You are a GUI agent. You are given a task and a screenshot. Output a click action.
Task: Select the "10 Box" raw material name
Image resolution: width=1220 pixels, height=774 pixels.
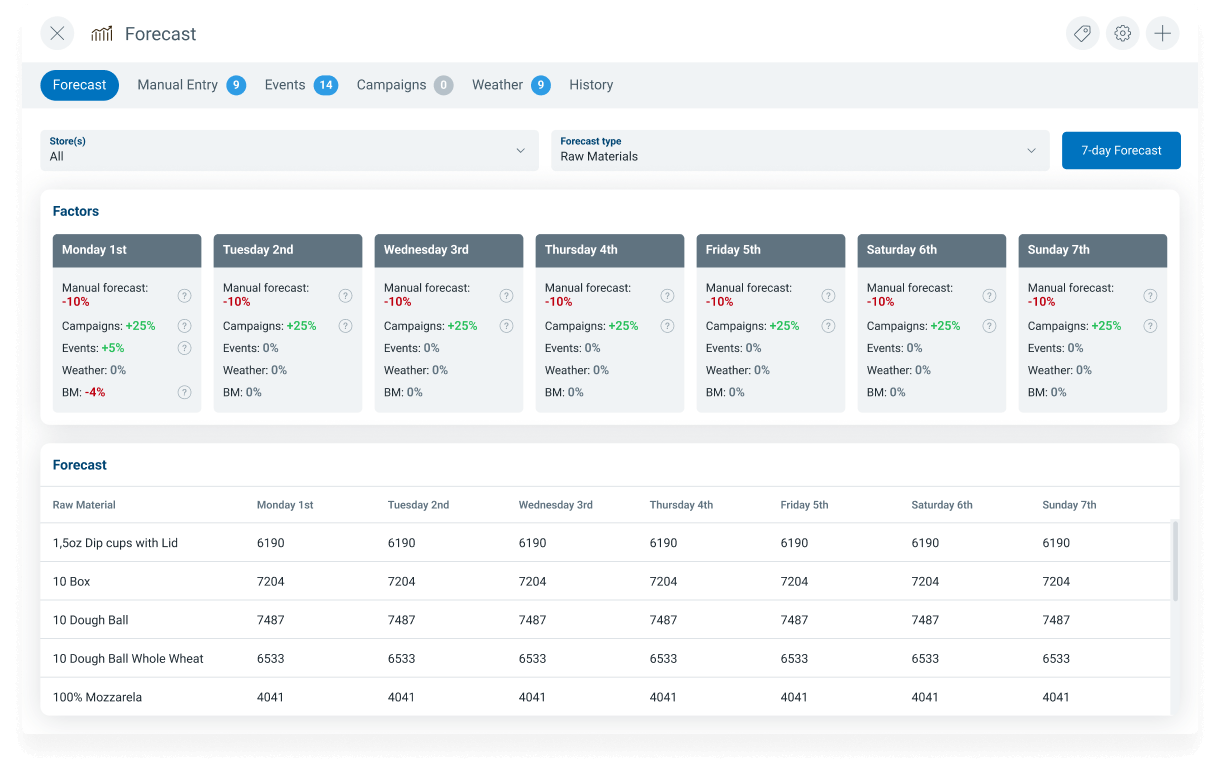[x=72, y=581]
